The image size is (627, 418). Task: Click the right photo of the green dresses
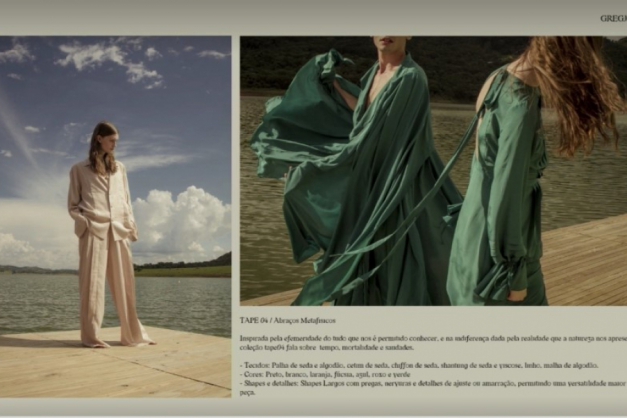tap(432, 170)
